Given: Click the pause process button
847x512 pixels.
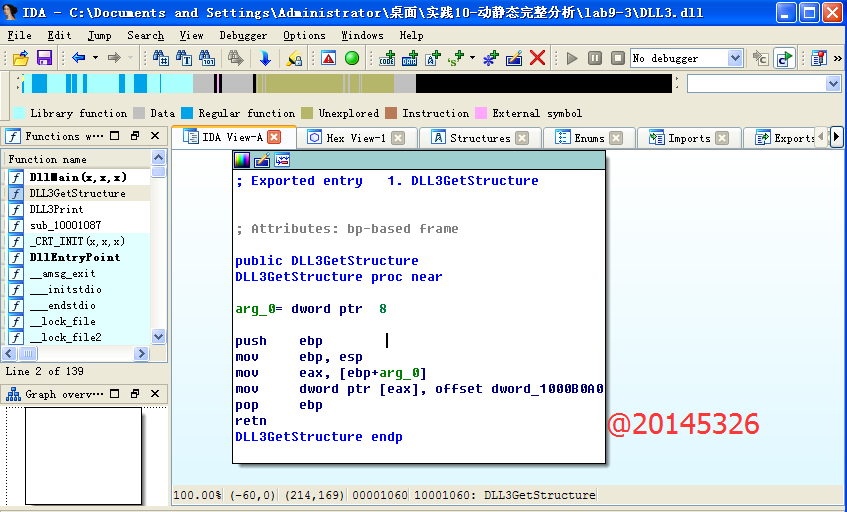Looking at the screenshot, I should [x=595, y=58].
